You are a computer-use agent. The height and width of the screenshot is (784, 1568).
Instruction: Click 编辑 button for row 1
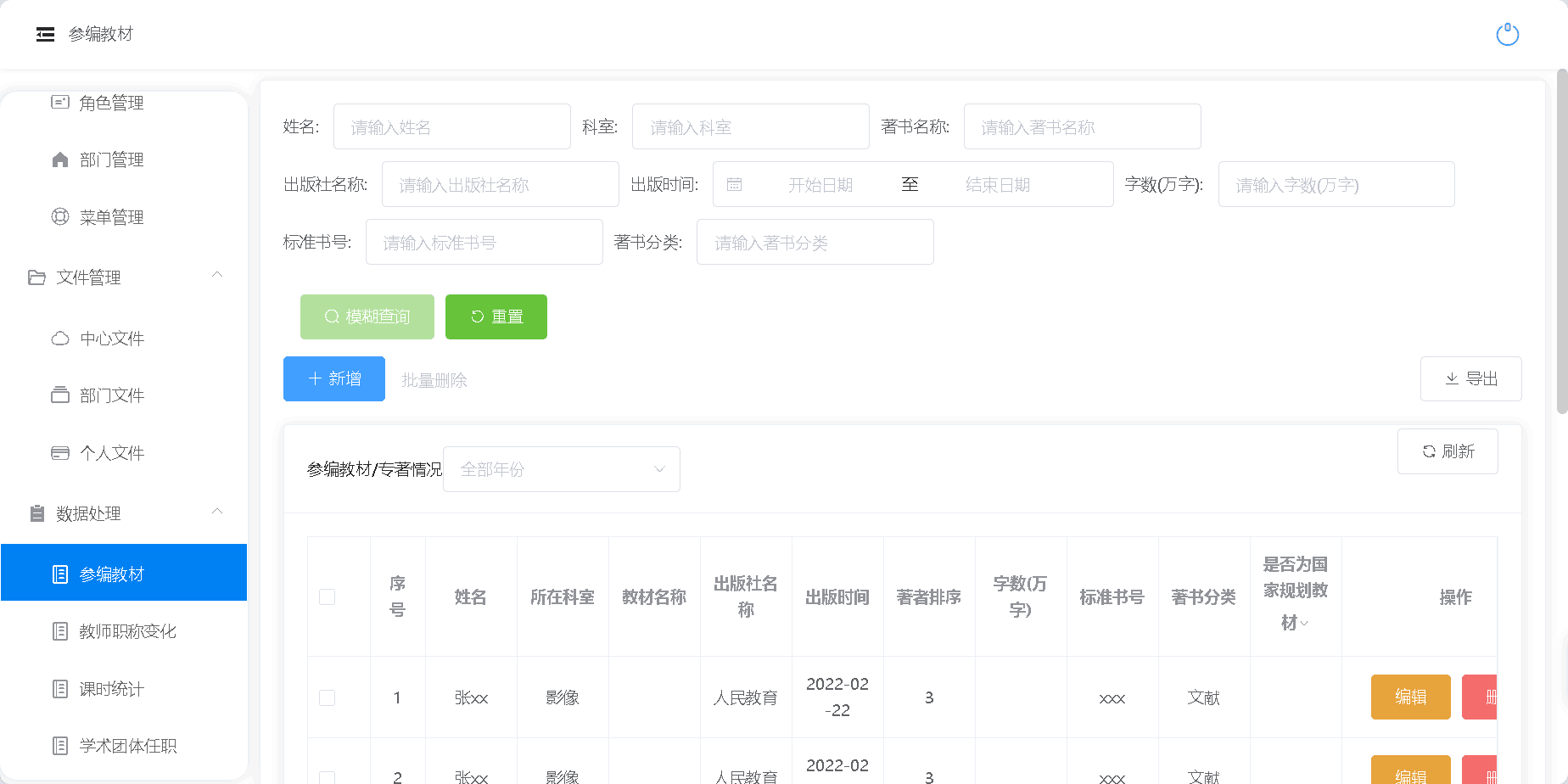pos(1411,697)
